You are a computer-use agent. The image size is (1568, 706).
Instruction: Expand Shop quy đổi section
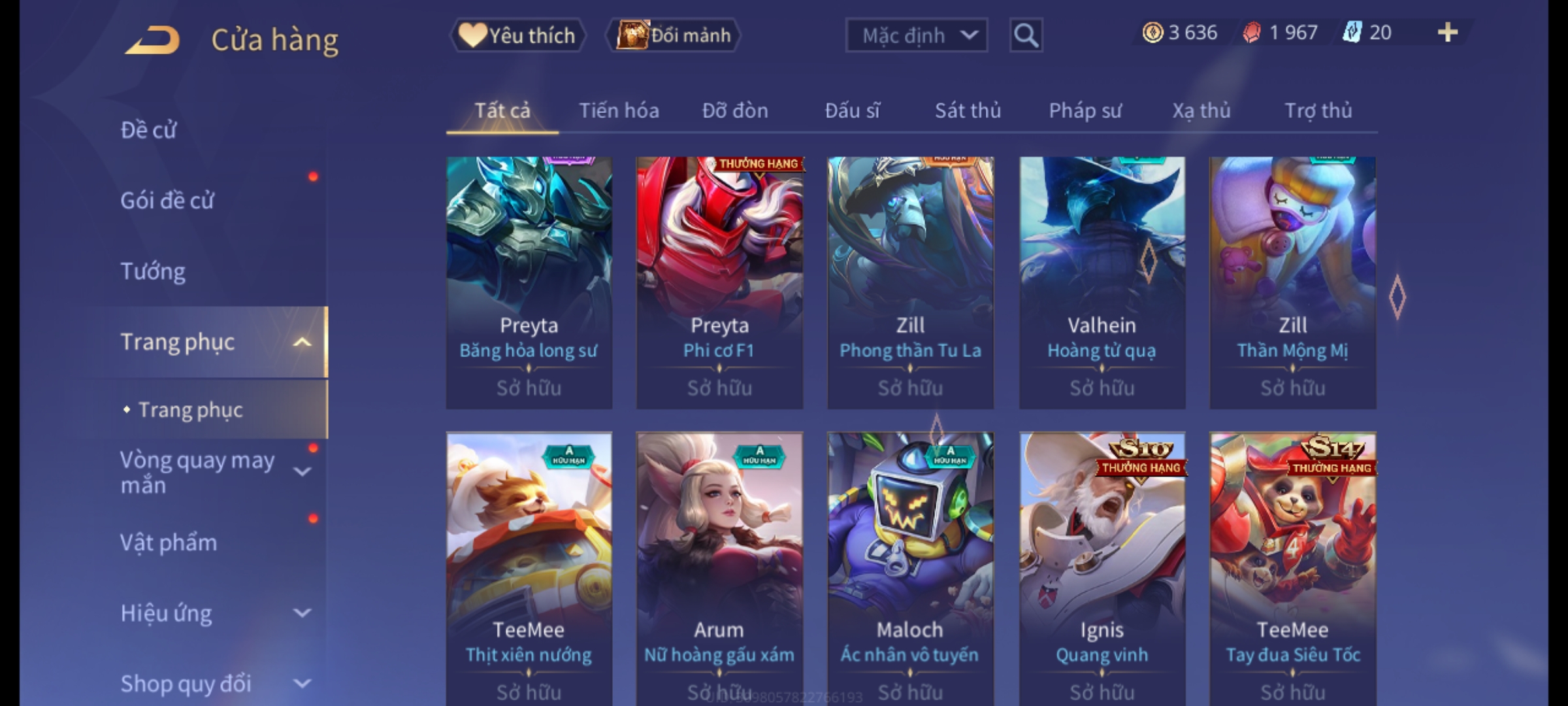pos(302,684)
